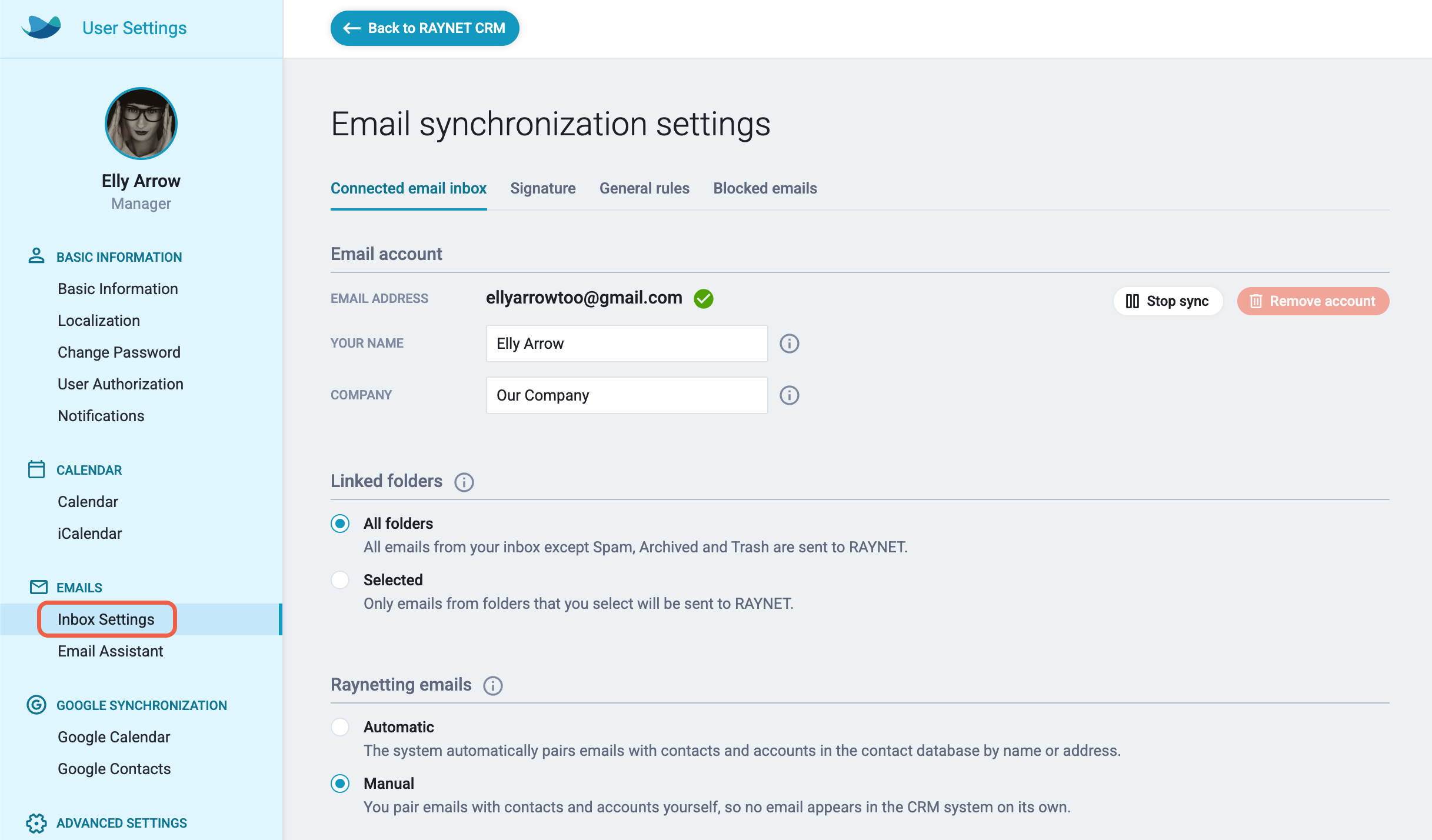This screenshot has height=840, width=1432.
Task: Click the Elly Arrow profile name
Action: pos(141,181)
